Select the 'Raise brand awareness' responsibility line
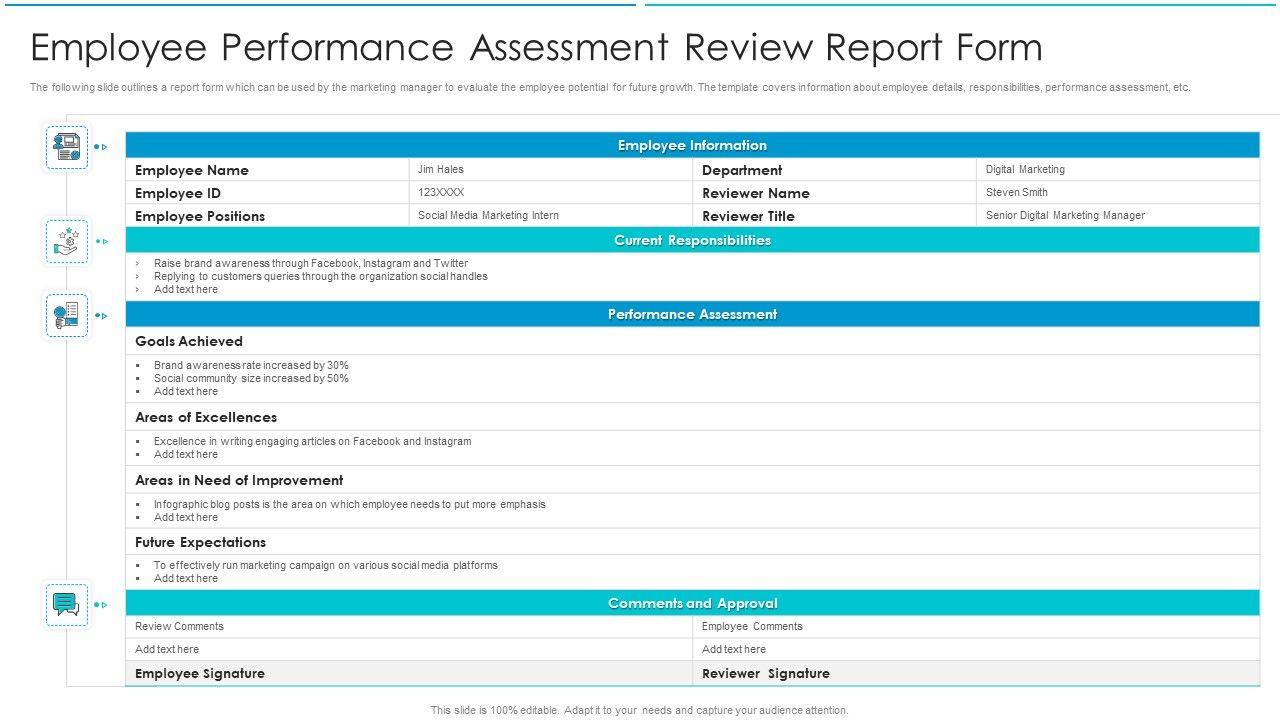This screenshot has height=720, width=1280. pos(311,263)
